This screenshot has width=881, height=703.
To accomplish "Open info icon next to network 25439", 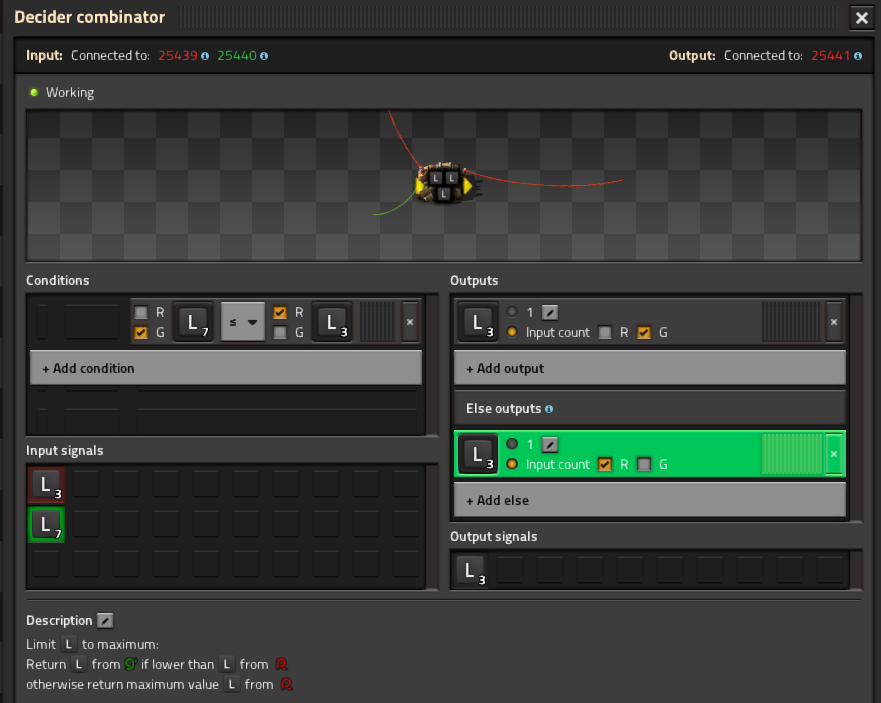I will point(205,56).
